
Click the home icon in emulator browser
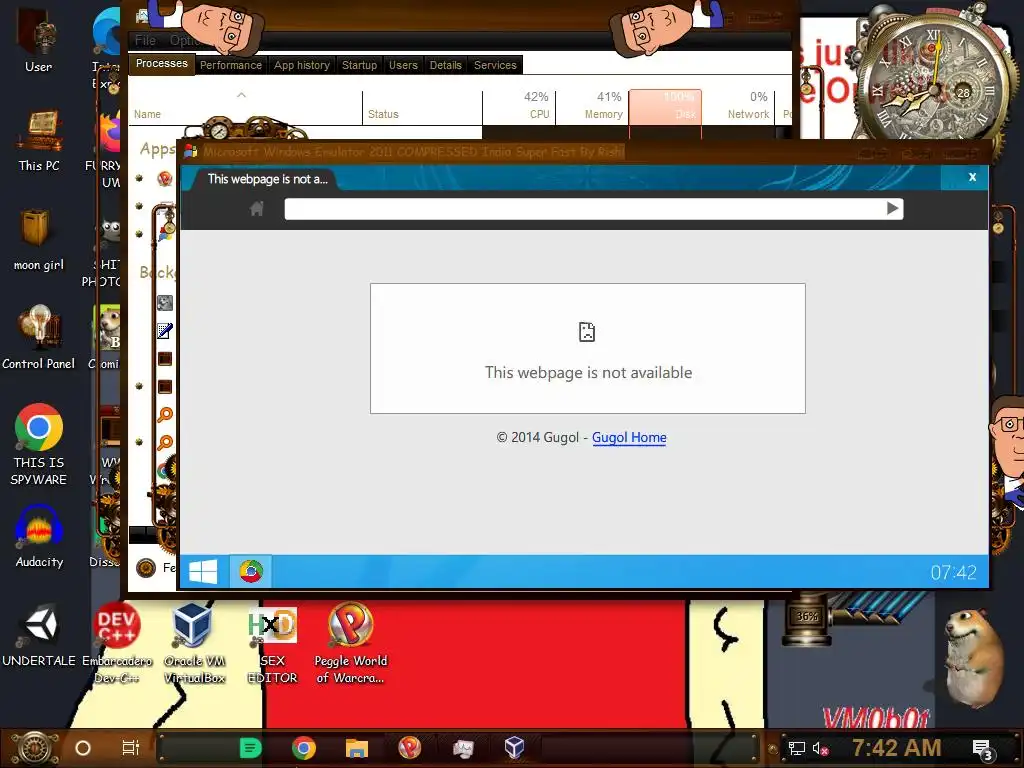257,209
